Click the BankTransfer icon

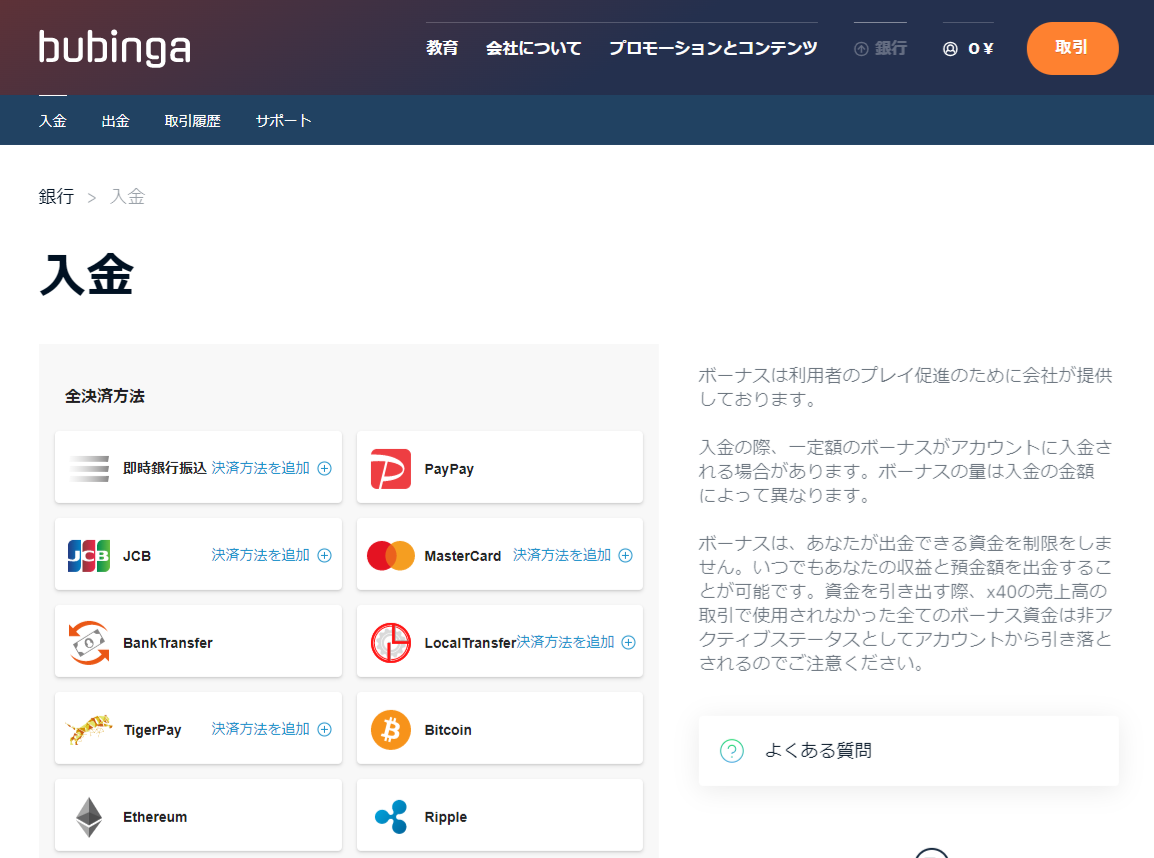click(89, 642)
